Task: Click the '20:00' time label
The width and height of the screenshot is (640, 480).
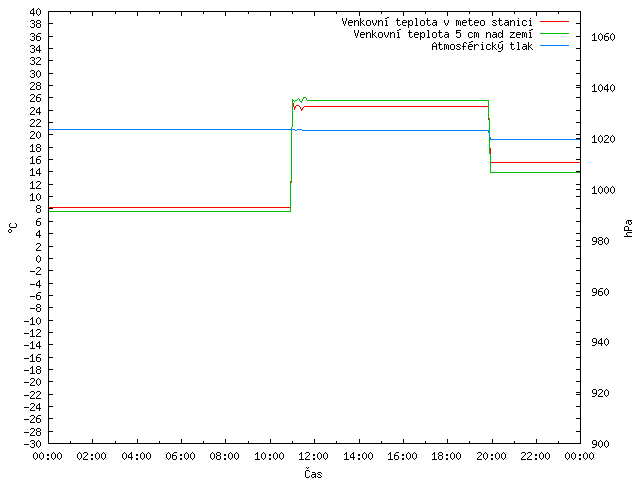Action: [x=491, y=456]
